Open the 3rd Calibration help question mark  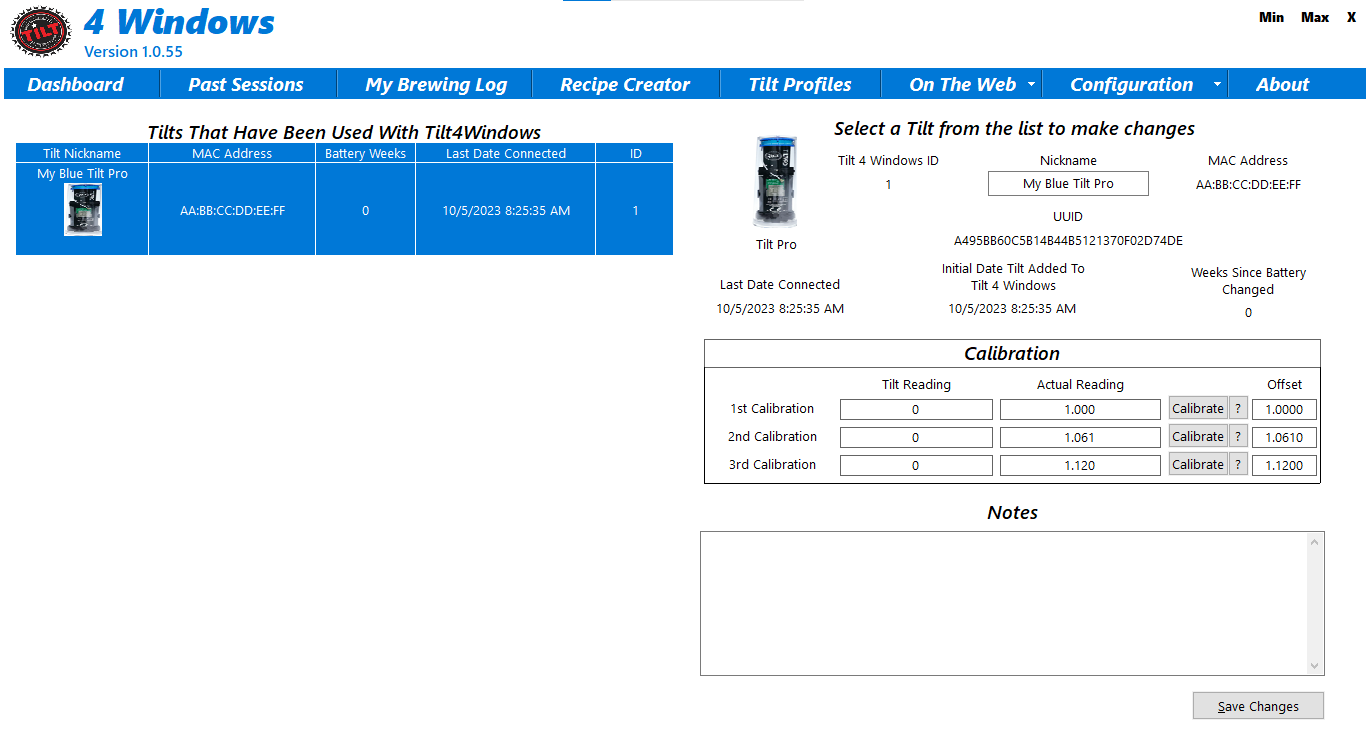click(x=1237, y=464)
